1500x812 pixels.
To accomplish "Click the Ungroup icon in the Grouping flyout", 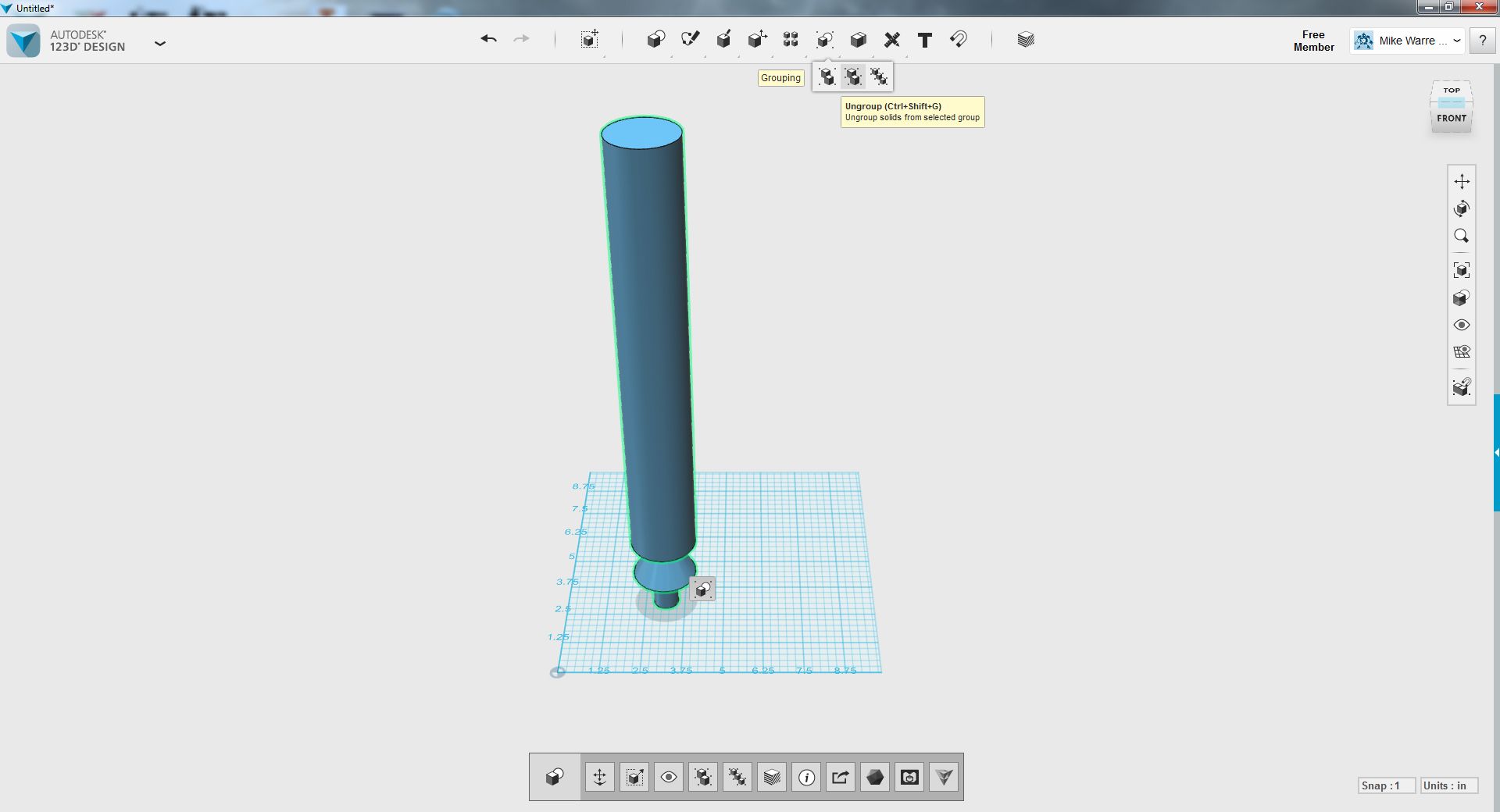I will (853, 77).
